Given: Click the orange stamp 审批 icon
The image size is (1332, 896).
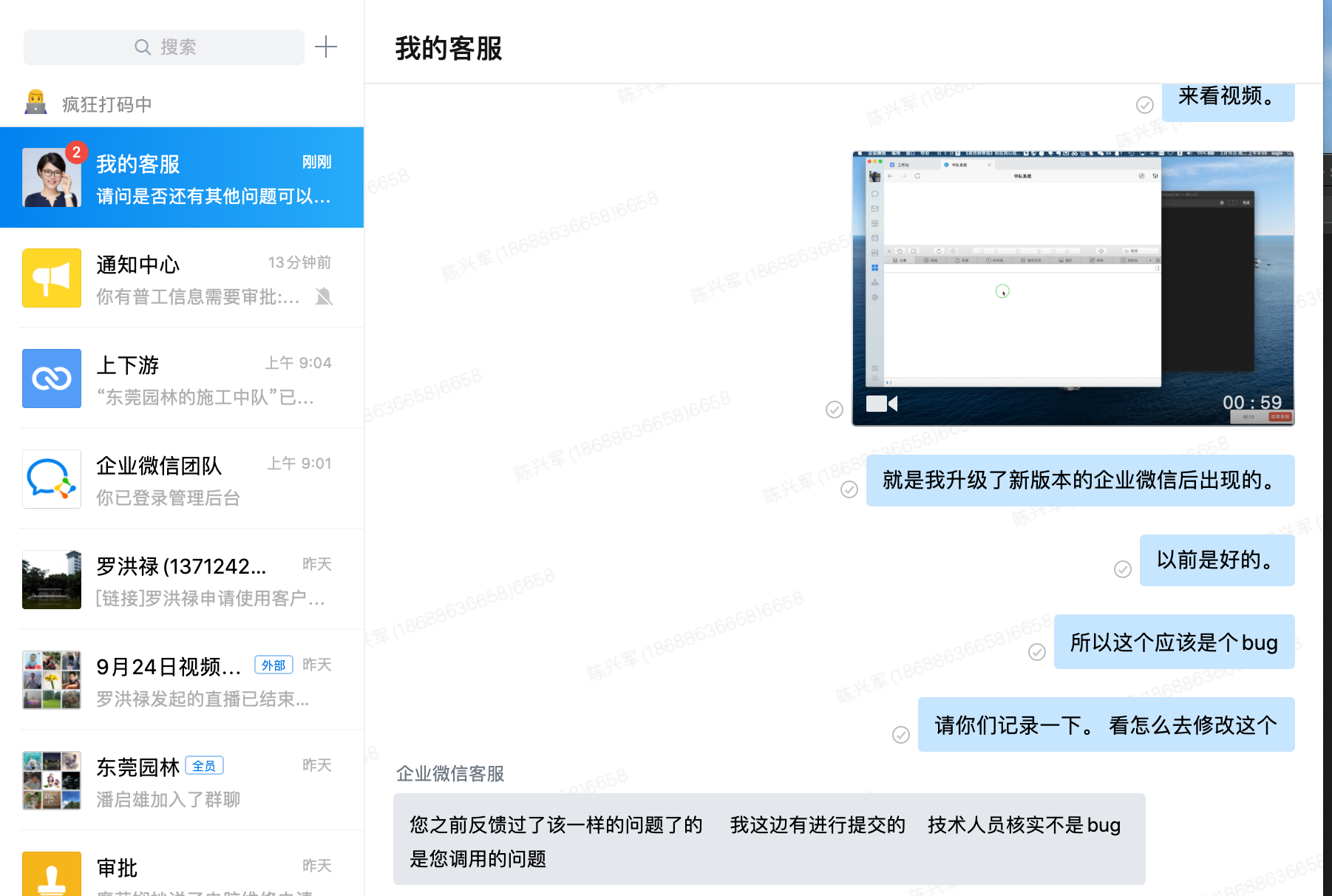Looking at the screenshot, I should pyautogui.click(x=52, y=874).
